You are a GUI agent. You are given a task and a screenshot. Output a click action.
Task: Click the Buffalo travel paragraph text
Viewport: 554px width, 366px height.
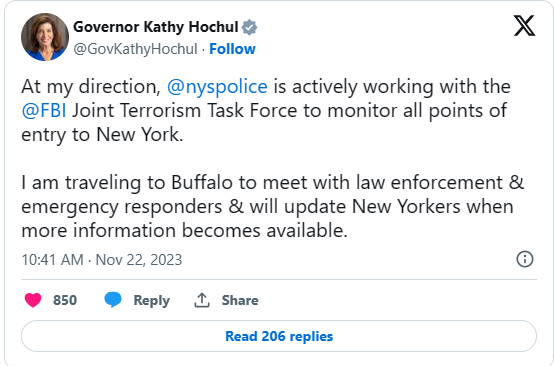tap(272, 207)
